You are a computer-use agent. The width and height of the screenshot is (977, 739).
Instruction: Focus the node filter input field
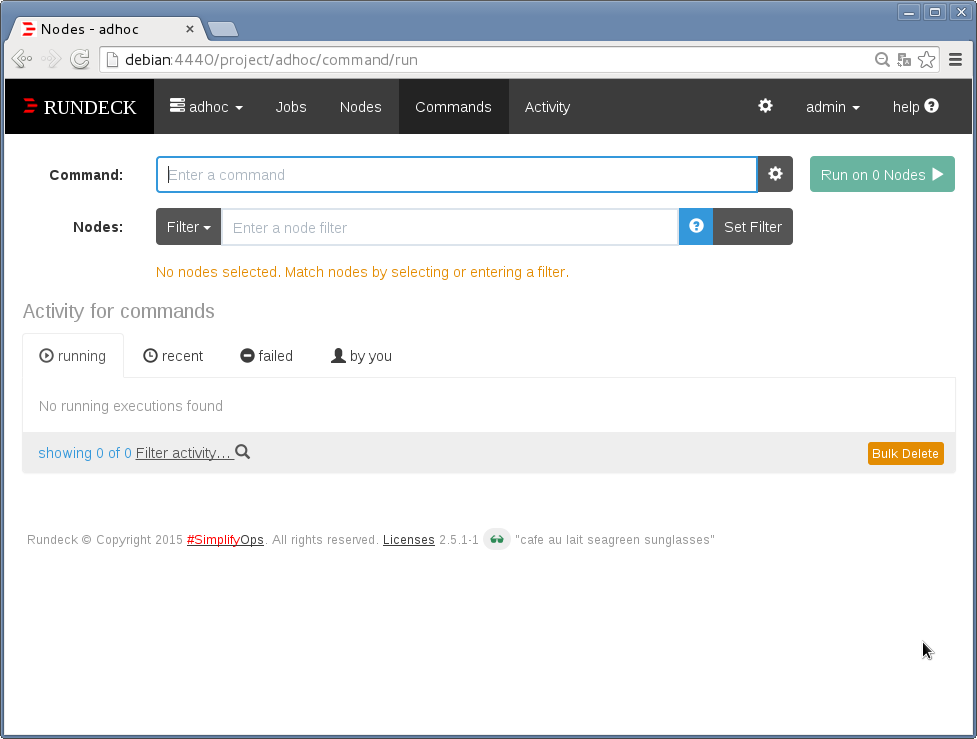(x=450, y=227)
